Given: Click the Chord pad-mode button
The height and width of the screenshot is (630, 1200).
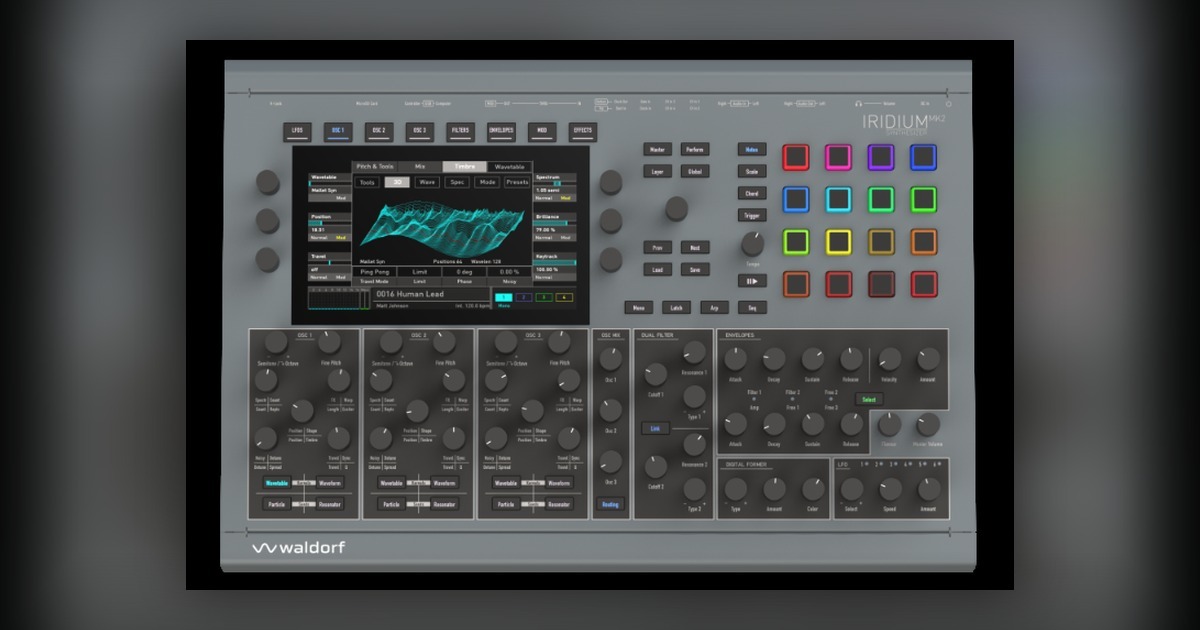Looking at the screenshot, I should (752, 193).
